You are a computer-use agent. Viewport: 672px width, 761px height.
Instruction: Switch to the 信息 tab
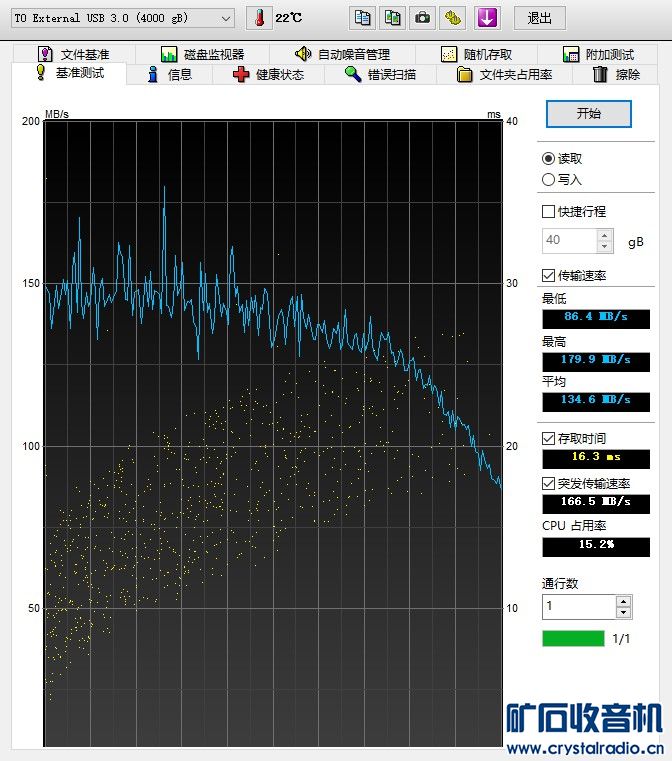pos(169,74)
